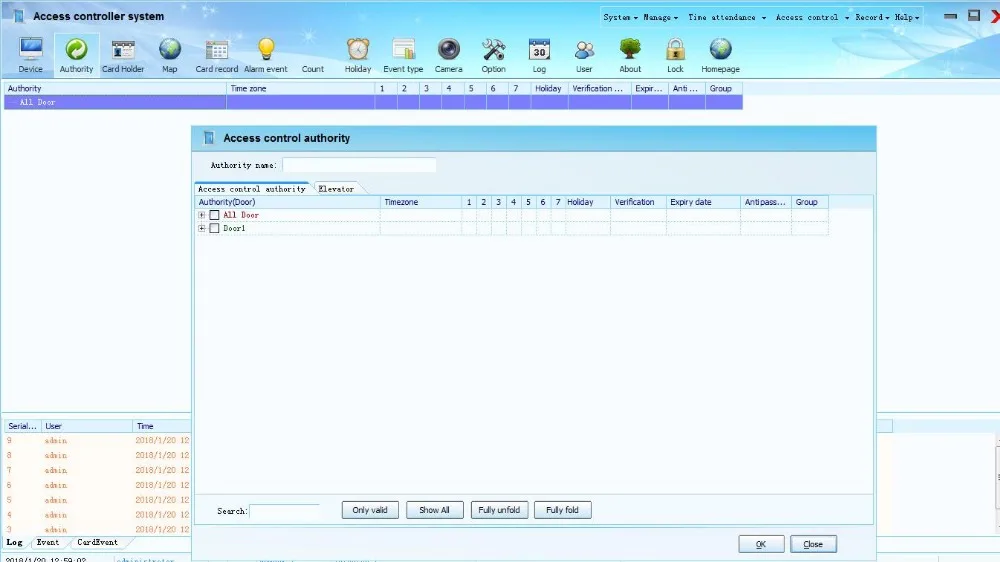Click the Authority(Door) column header

pos(288,202)
